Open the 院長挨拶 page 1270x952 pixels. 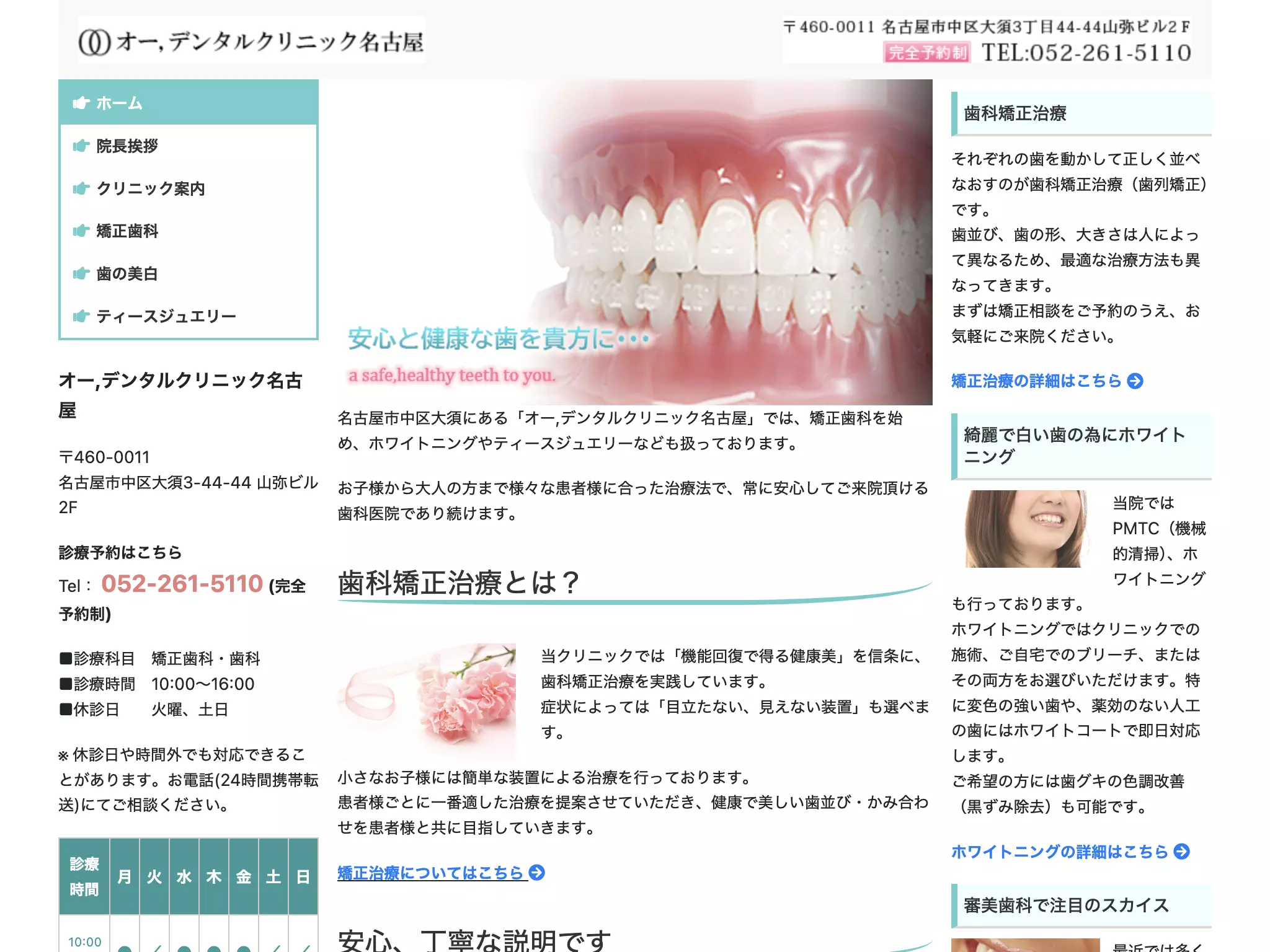[189, 146]
